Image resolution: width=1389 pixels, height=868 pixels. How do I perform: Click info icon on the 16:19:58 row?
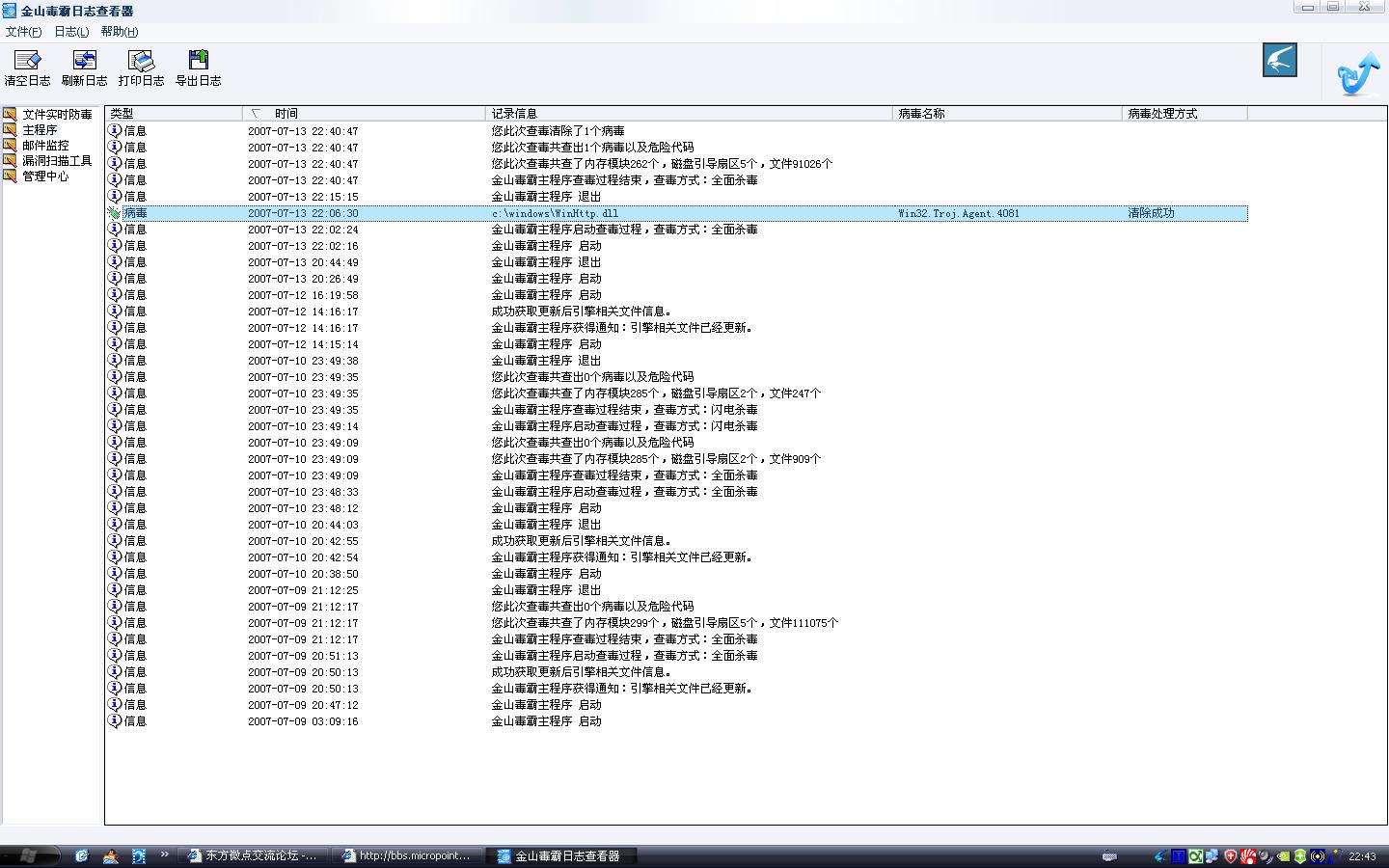click(114, 295)
